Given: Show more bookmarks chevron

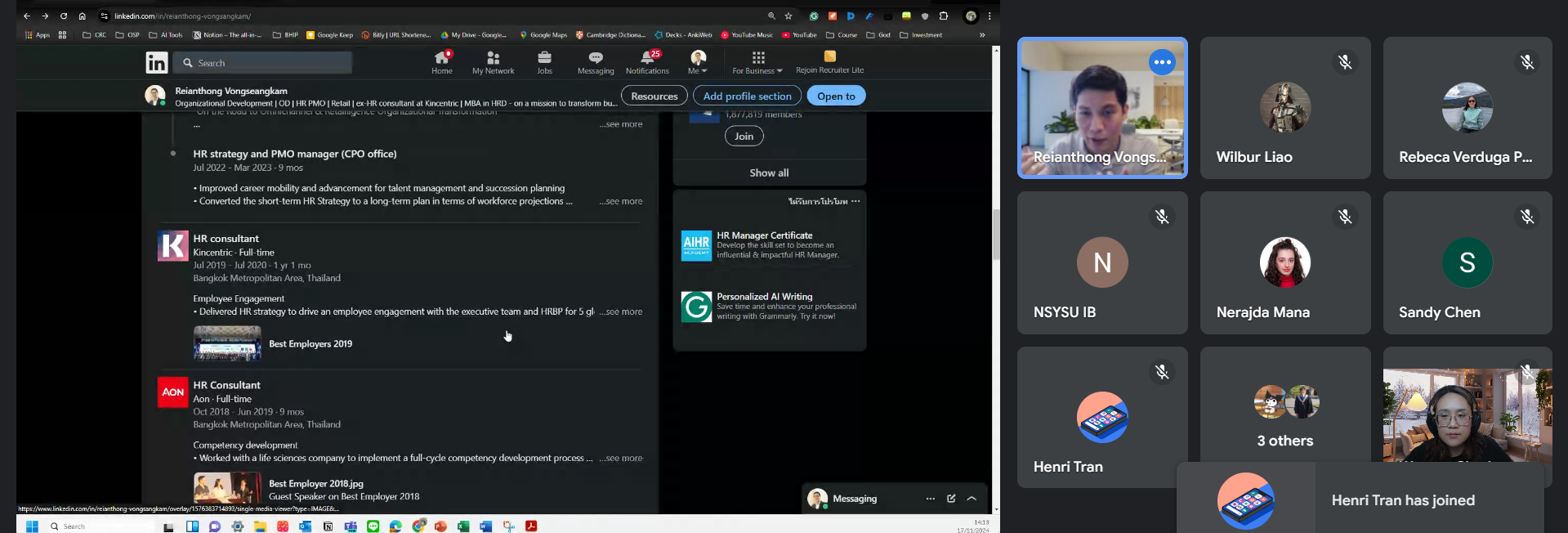Looking at the screenshot, I should pos(982,35).
